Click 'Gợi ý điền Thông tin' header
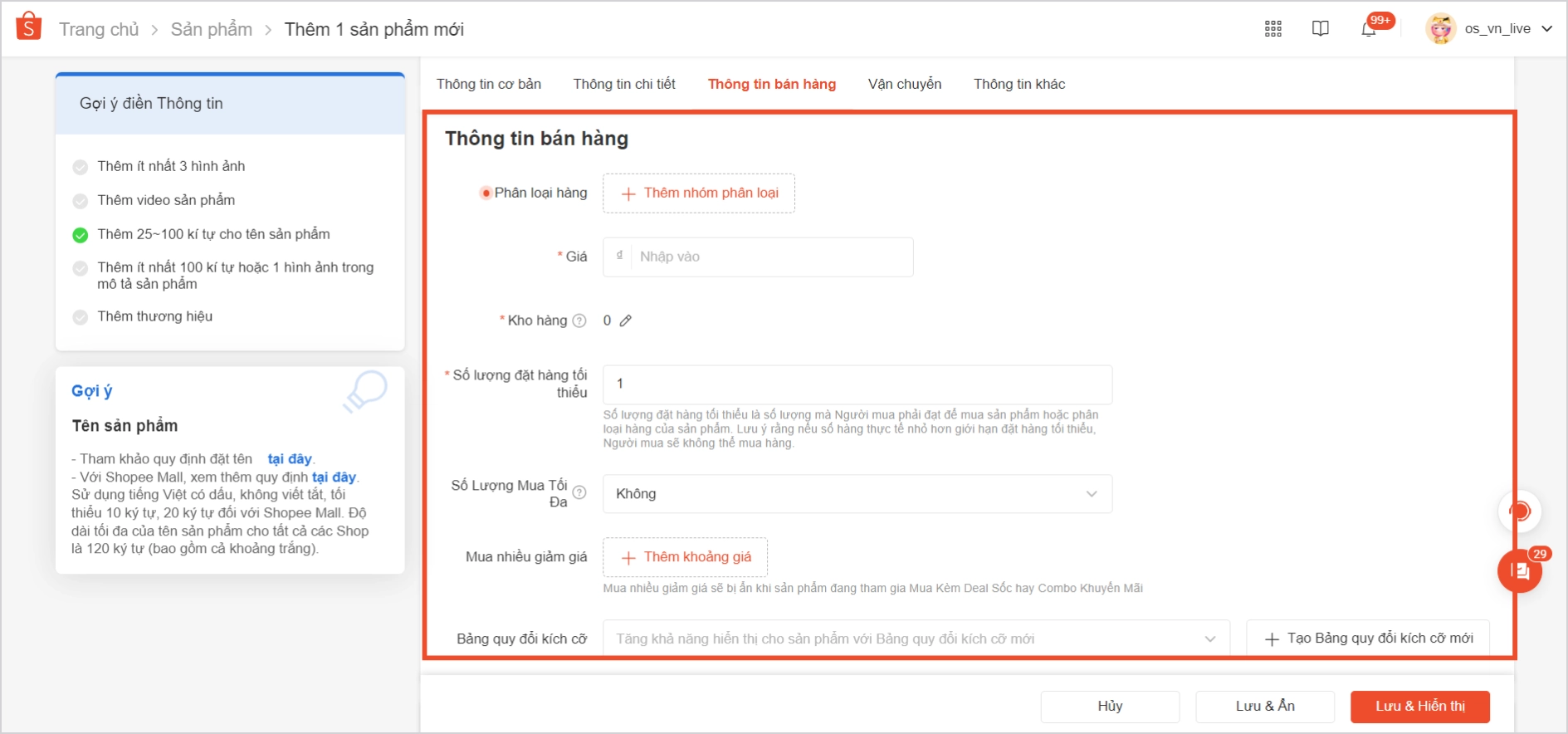This screenshot has height=734, width=1568. click(x=151, y=104)
